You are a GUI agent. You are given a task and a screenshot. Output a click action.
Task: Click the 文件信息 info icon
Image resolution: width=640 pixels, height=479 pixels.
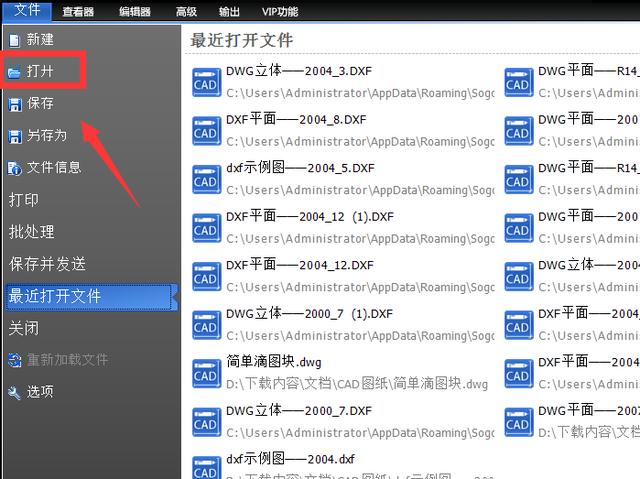pos(15,168)
